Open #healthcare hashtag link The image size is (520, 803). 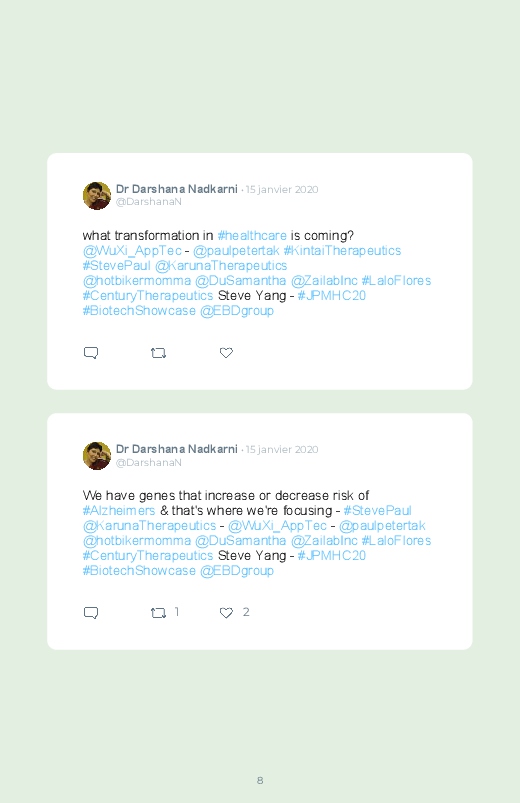pyautogui.click(x=252, y=236)
